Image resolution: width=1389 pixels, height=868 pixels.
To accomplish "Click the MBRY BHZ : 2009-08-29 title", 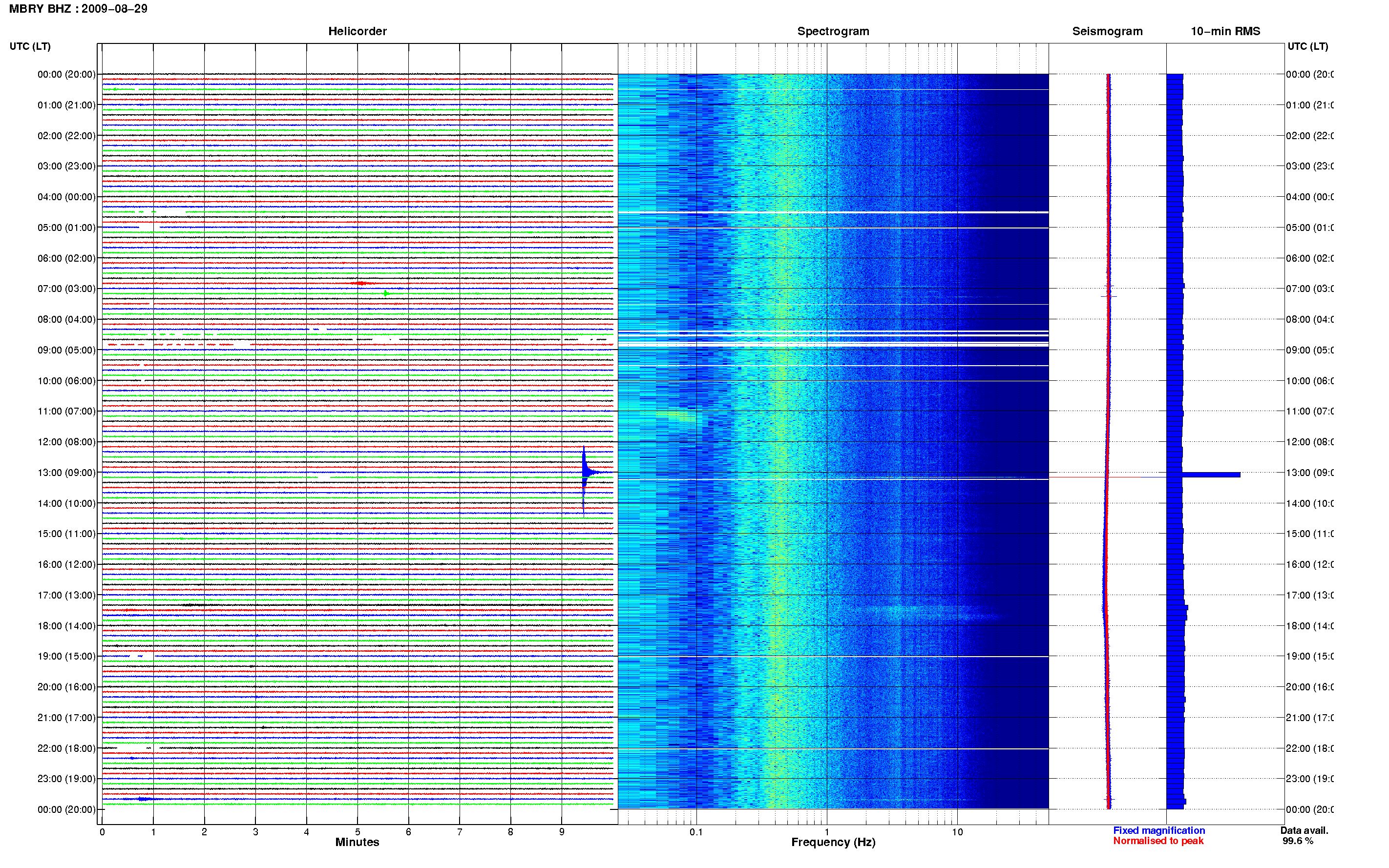I will 78,9.
